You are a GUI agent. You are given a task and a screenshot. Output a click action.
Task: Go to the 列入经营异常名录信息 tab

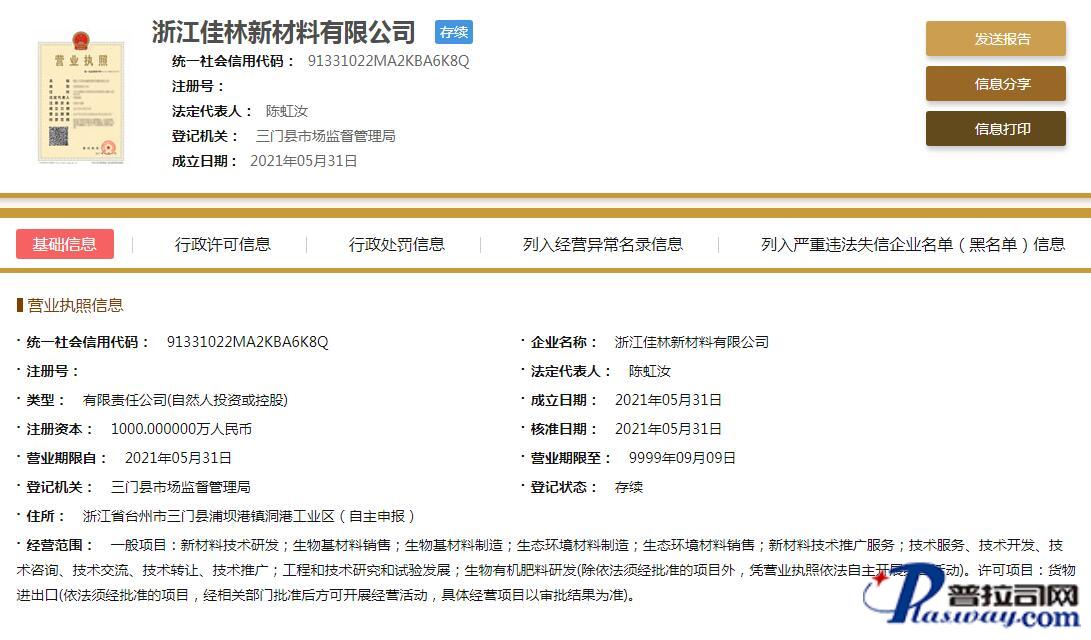click(x=602, y=244)
